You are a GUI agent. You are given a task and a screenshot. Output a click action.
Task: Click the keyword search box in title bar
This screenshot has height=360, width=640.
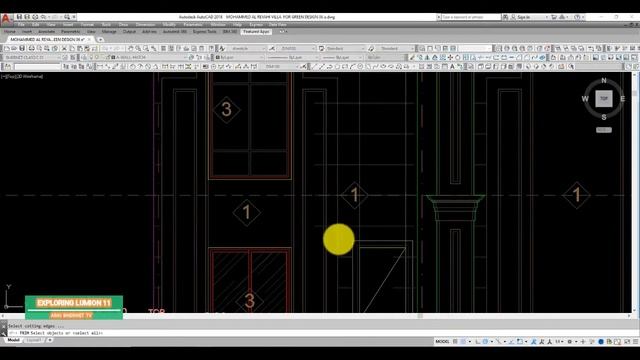471,17
